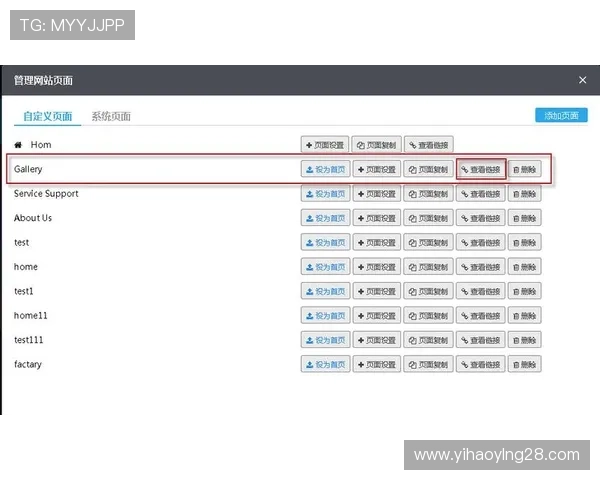Delete the Service Support page
This screenshot has width=600, height=480.
point(525,194)
